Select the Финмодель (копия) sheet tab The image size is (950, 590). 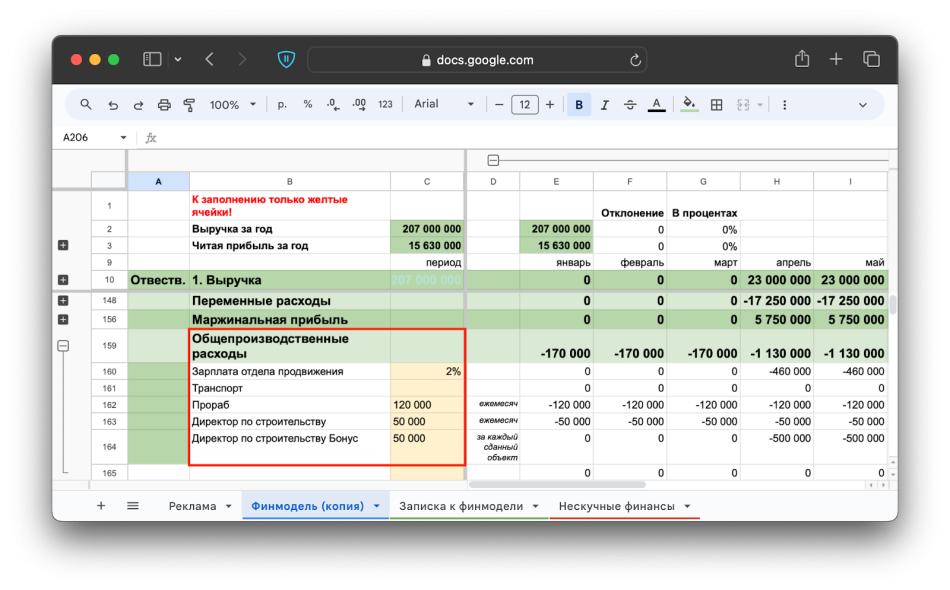pos(307,506)
